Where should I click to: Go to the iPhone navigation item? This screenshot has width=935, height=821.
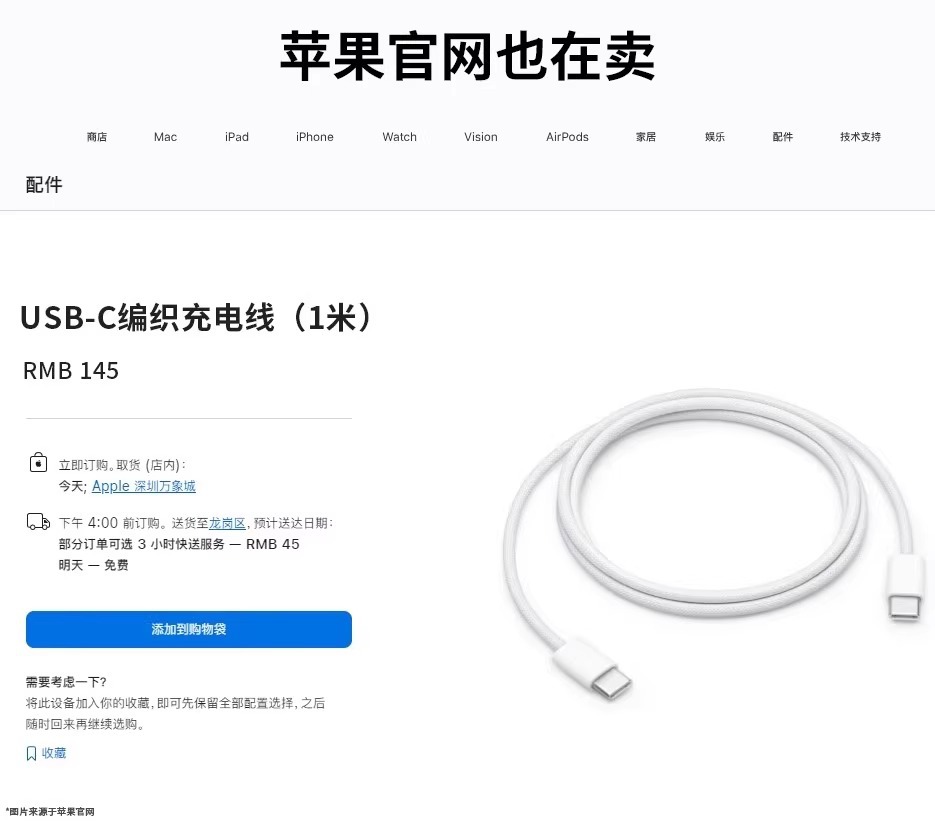coord(314,137)
